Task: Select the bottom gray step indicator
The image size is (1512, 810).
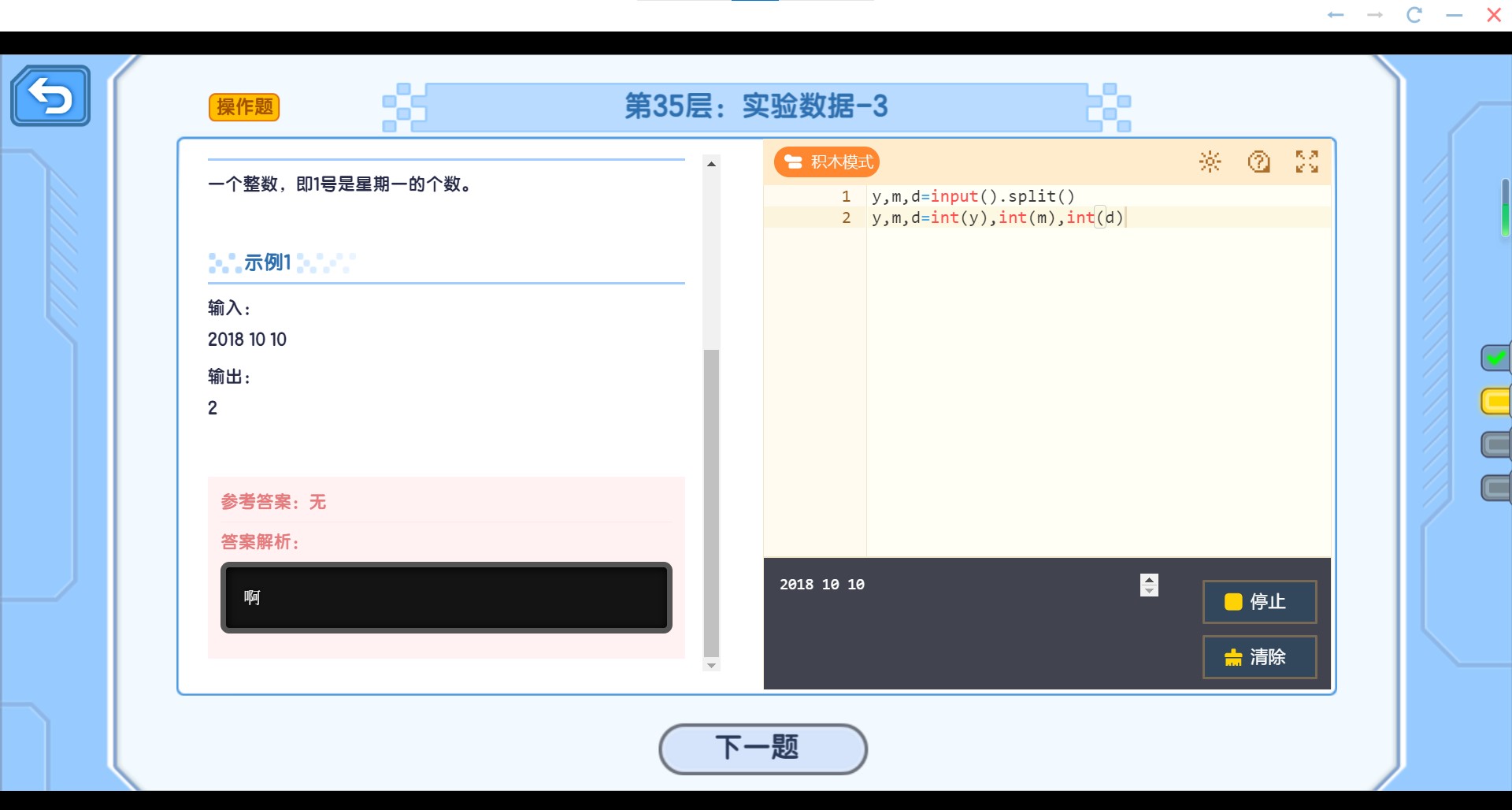Action: tap(1495, 489)
